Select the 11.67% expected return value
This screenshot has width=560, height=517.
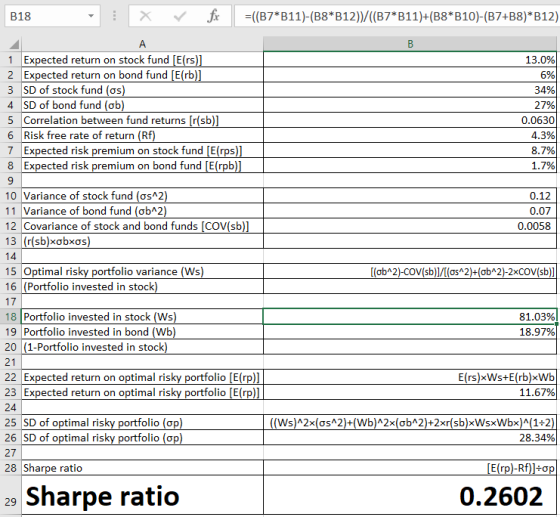(x=410, y=392)
